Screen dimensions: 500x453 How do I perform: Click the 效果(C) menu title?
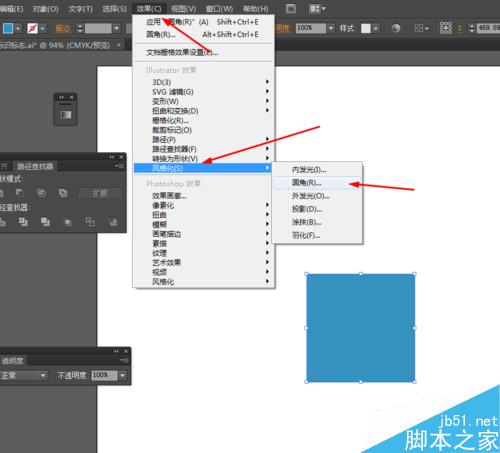(149, 9)
